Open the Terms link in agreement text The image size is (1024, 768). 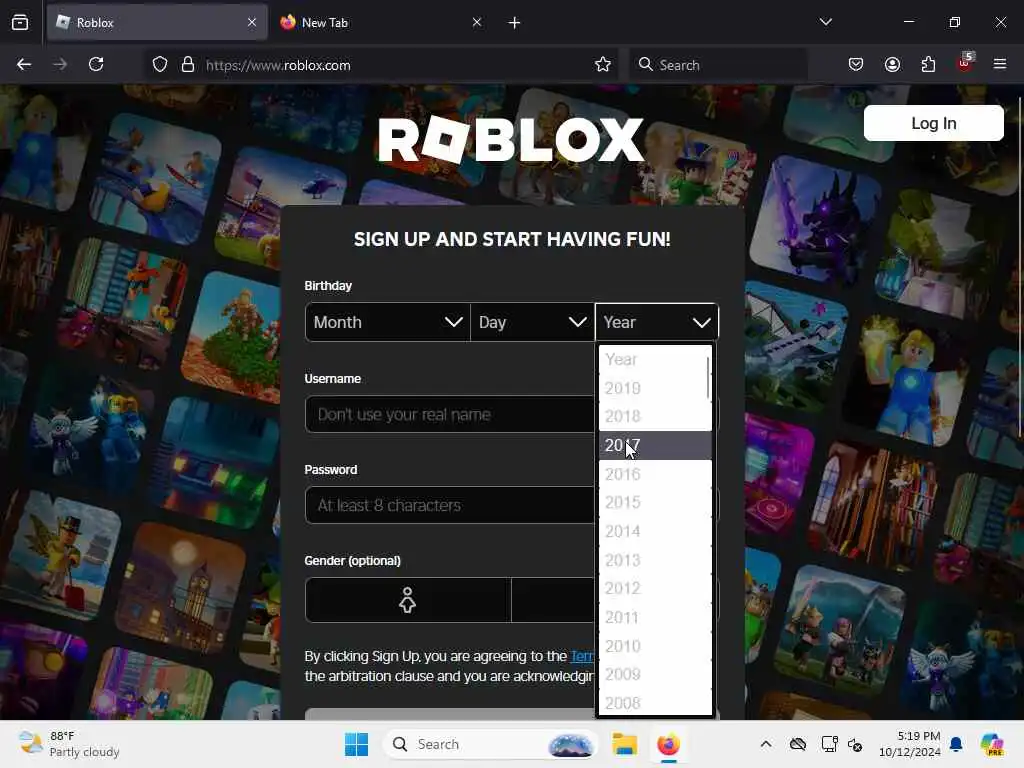click(x=582, y=656)
